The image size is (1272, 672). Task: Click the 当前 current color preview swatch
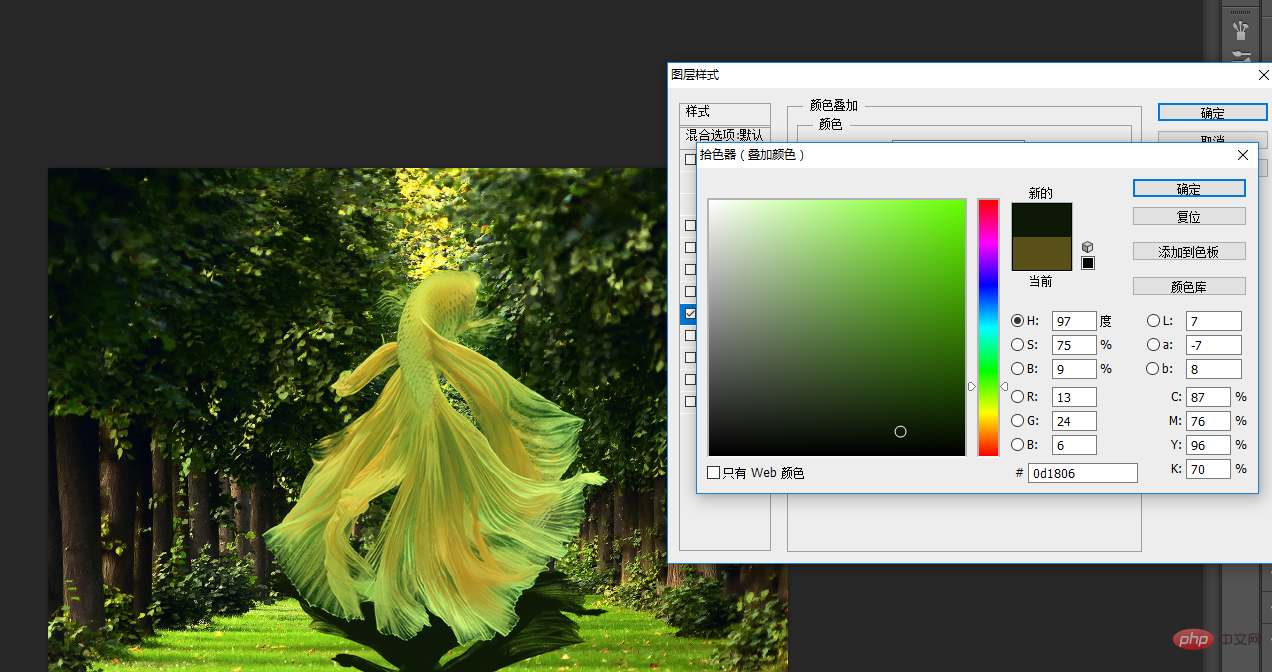pos(1042,253)
